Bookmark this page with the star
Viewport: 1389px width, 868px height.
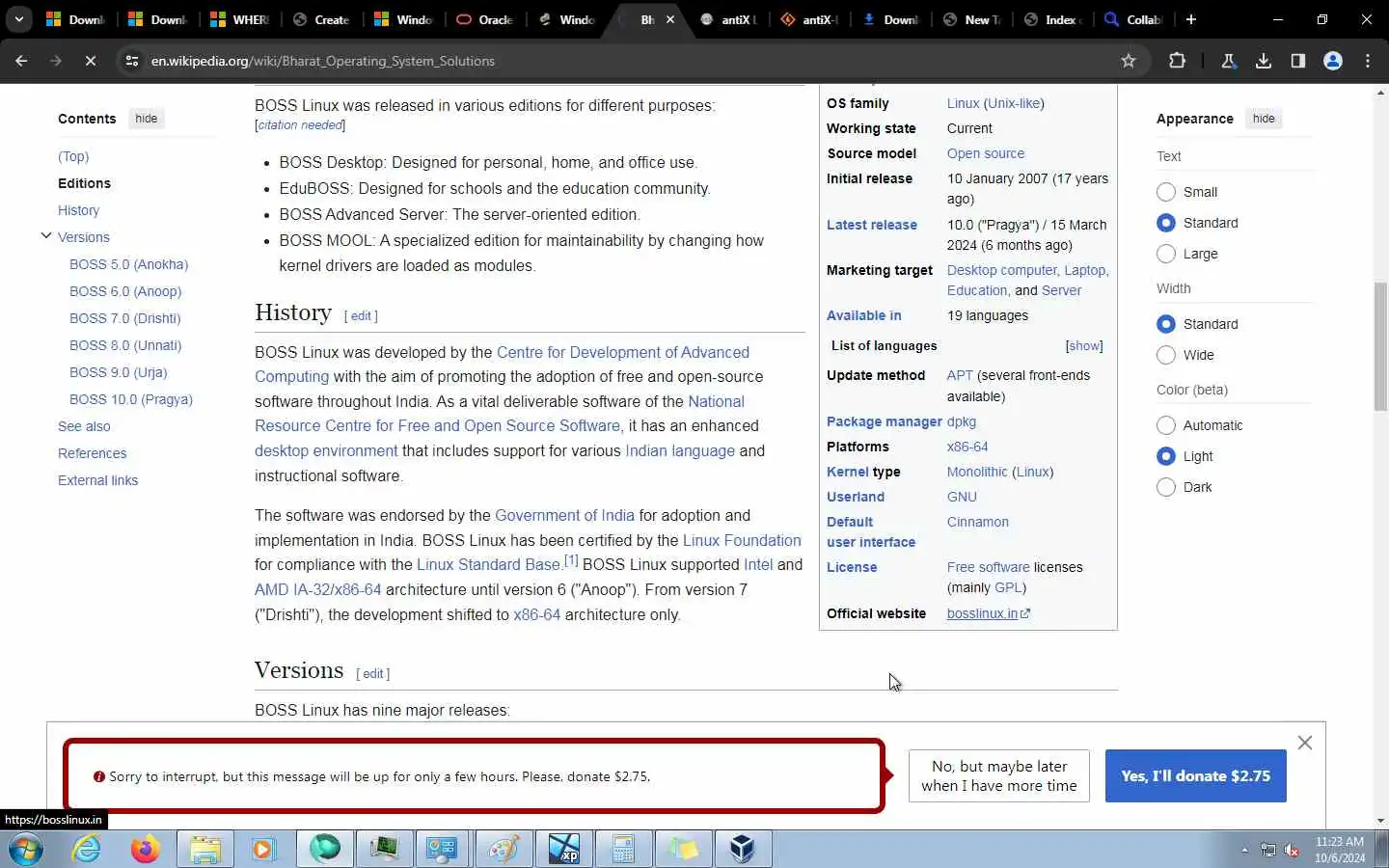[x=1129, y=61]
